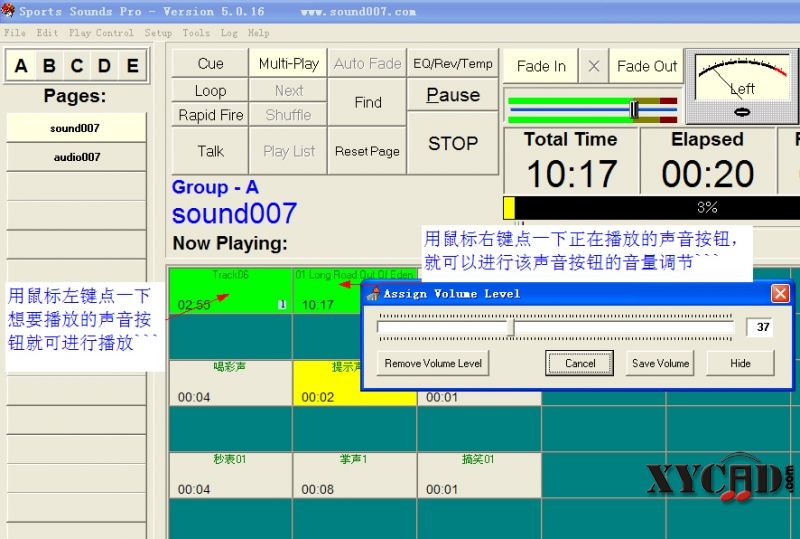800x539 pixels.
Task: Select the sound007 page
Action: (x=76, y=128)
